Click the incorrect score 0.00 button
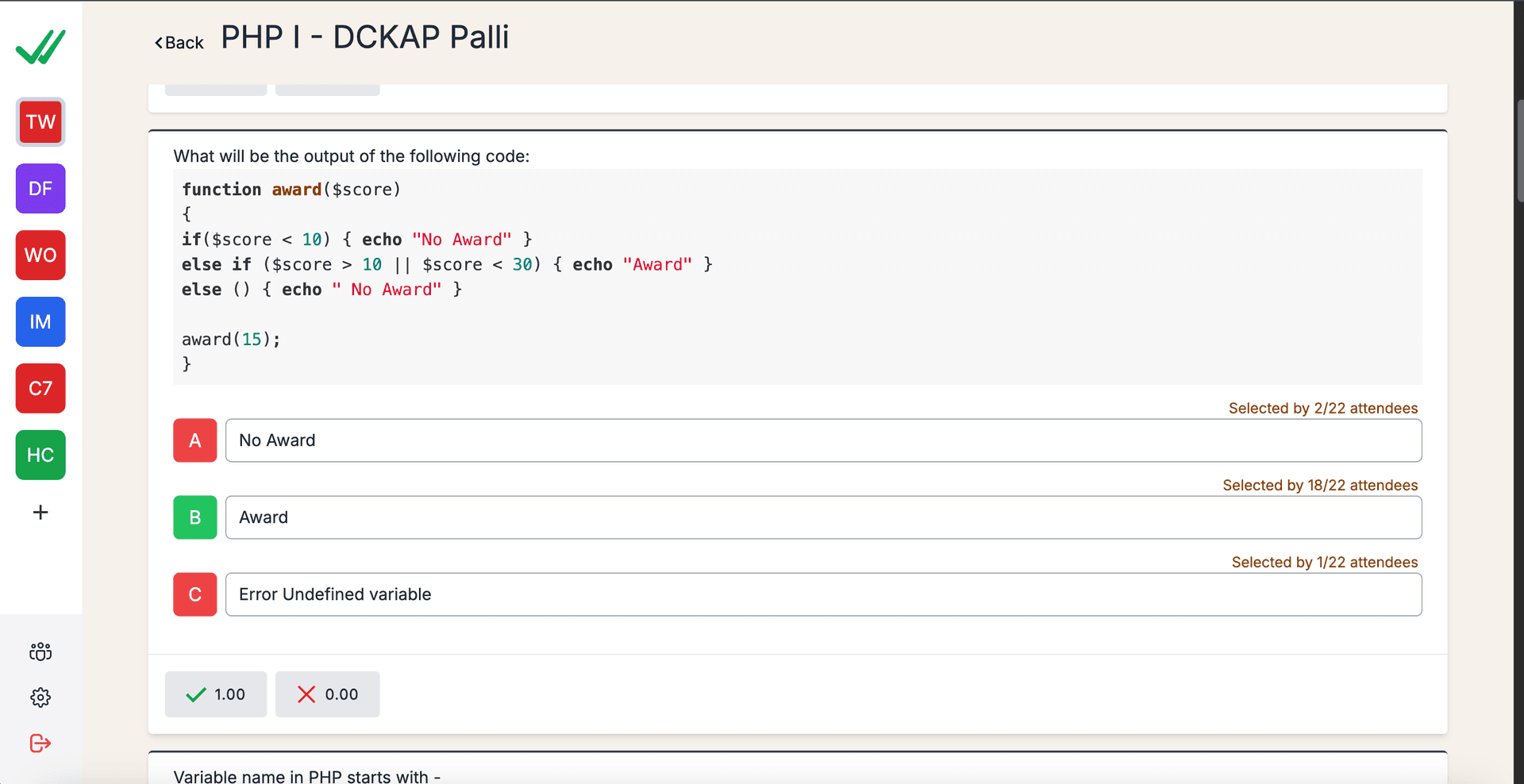This screenshot has width=1524, height=784. [x=327, y=694]
